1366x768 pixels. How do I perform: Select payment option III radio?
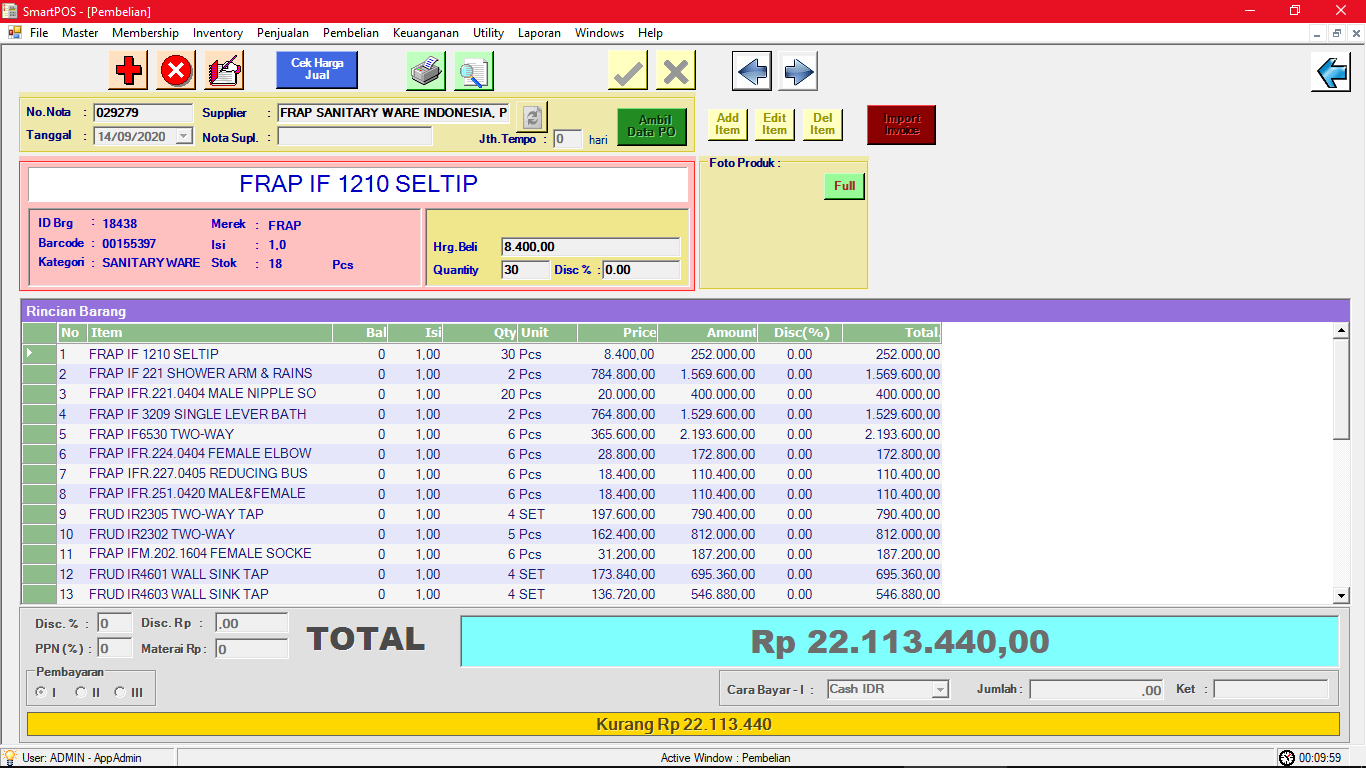pos(119,692)
